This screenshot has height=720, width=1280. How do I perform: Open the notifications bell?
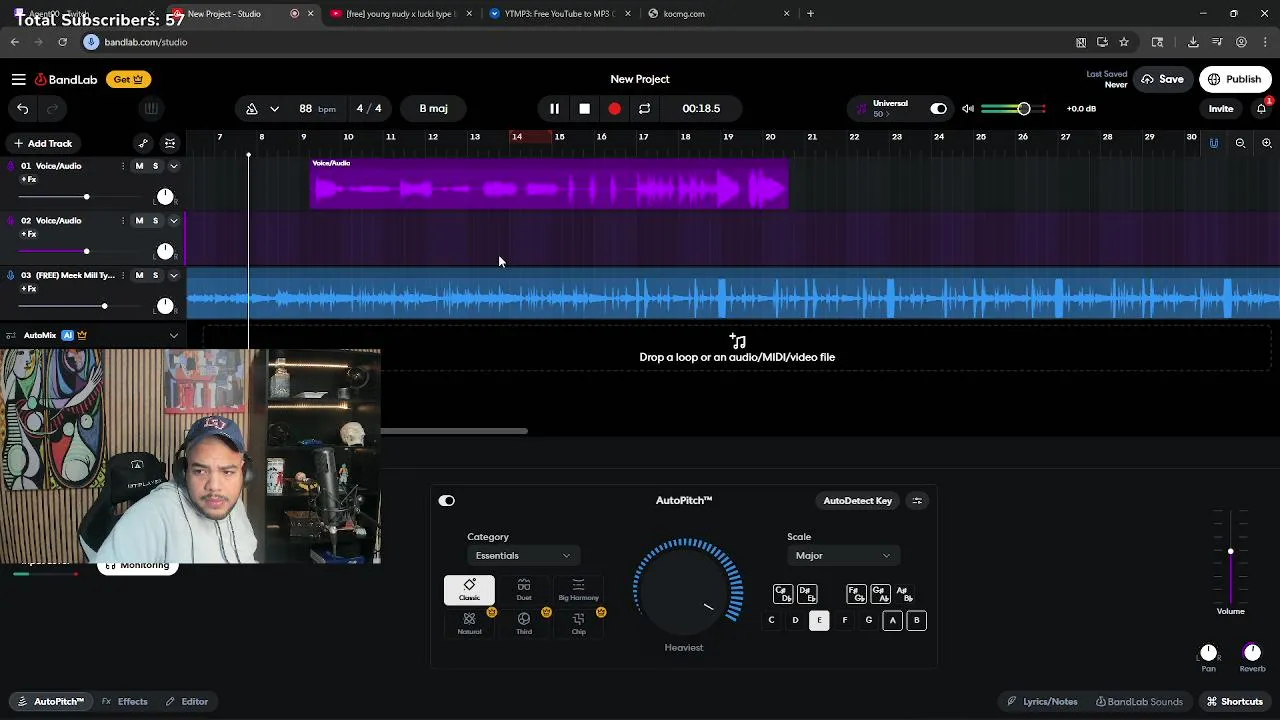pyautogui.click(x=1262, y=108)
